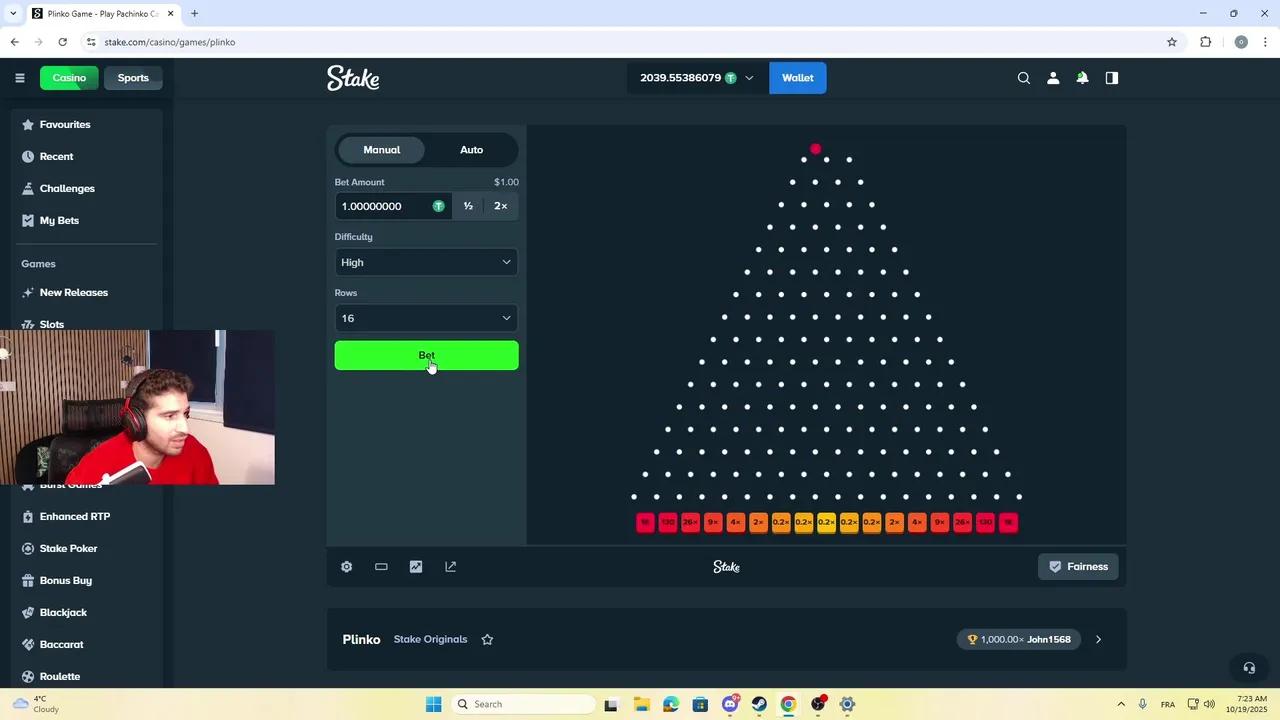Viewport: 1280px width, 720px height.
Task: Open the hamburger sidebar menu
Action: click(x=19, y=78)
